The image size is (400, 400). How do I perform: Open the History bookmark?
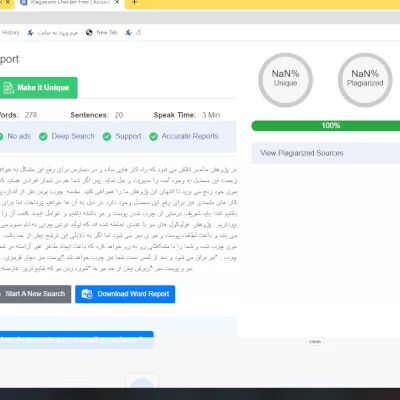click(11, 33)
